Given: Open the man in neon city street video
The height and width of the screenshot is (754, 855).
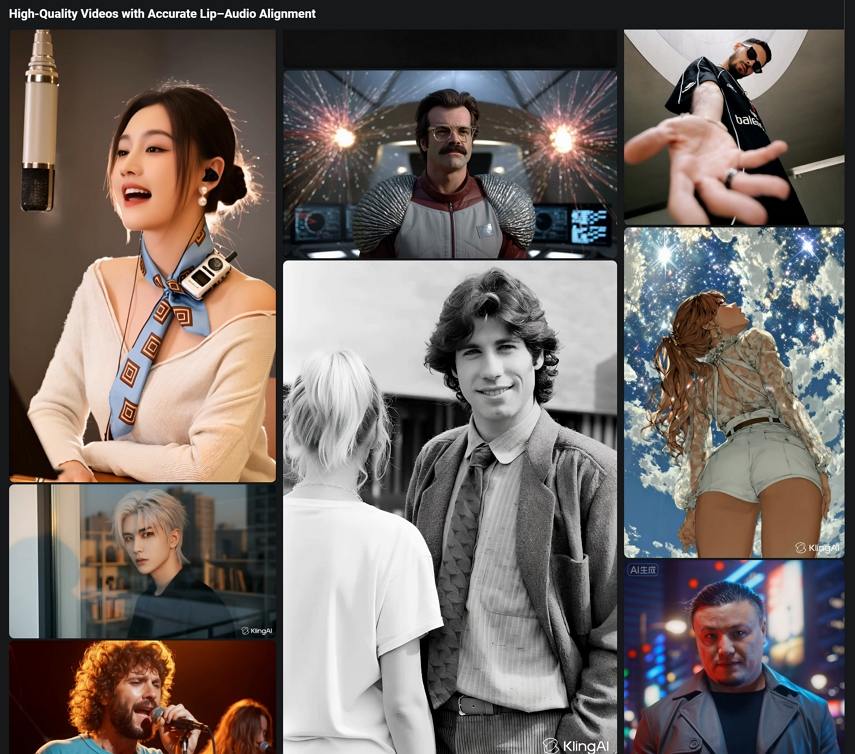Looking at the screenshot, I should pos(734,657).
